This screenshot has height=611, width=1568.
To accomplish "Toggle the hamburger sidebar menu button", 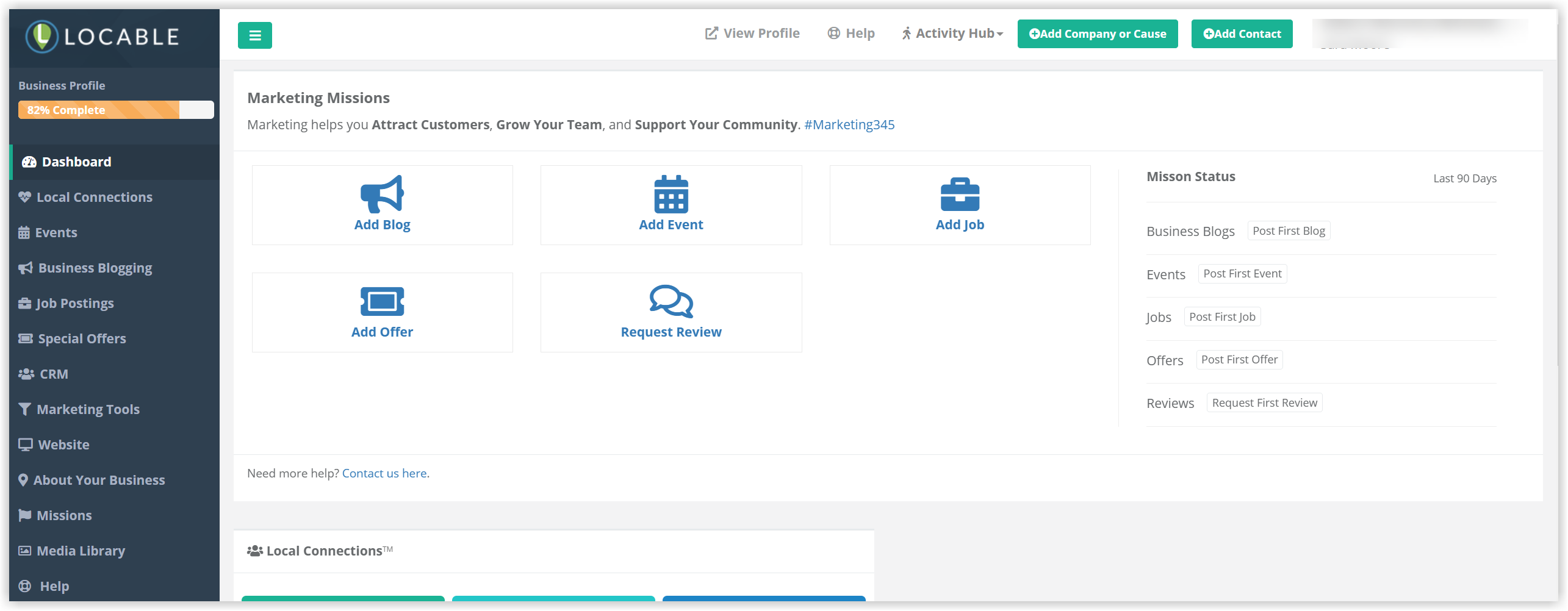I will coord(254,35).
